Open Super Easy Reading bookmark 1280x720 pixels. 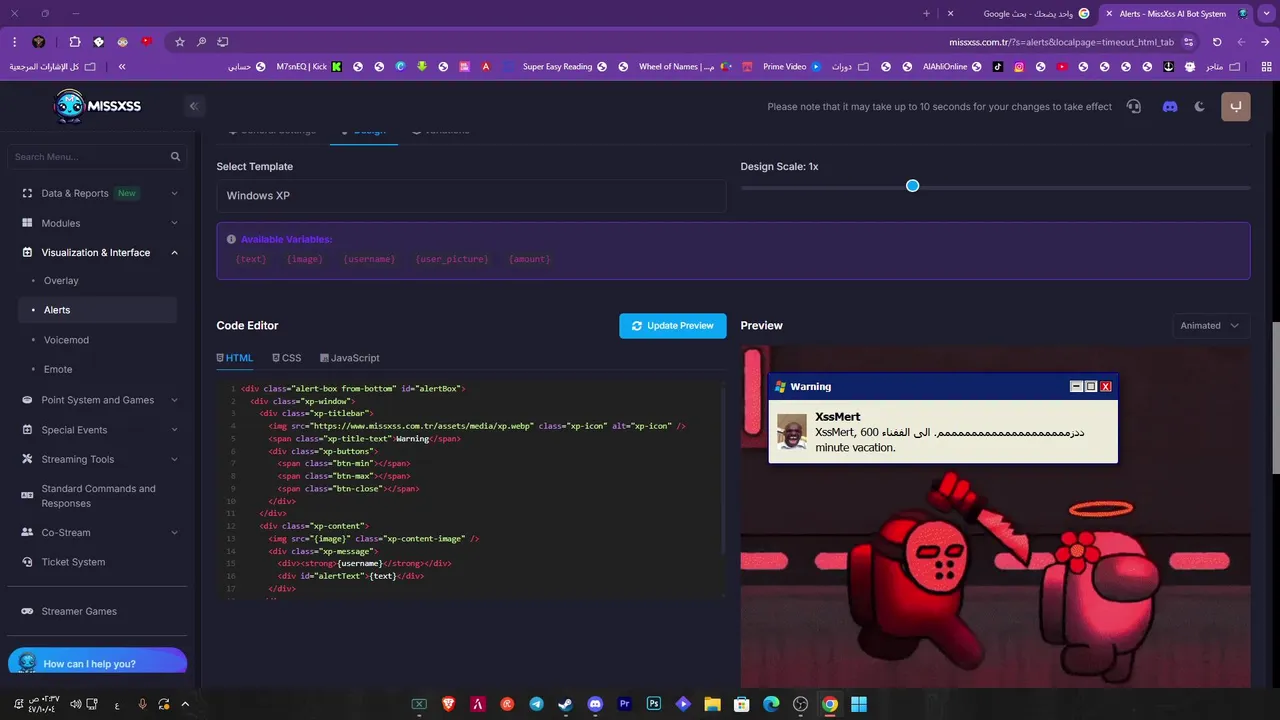point(565,67)
